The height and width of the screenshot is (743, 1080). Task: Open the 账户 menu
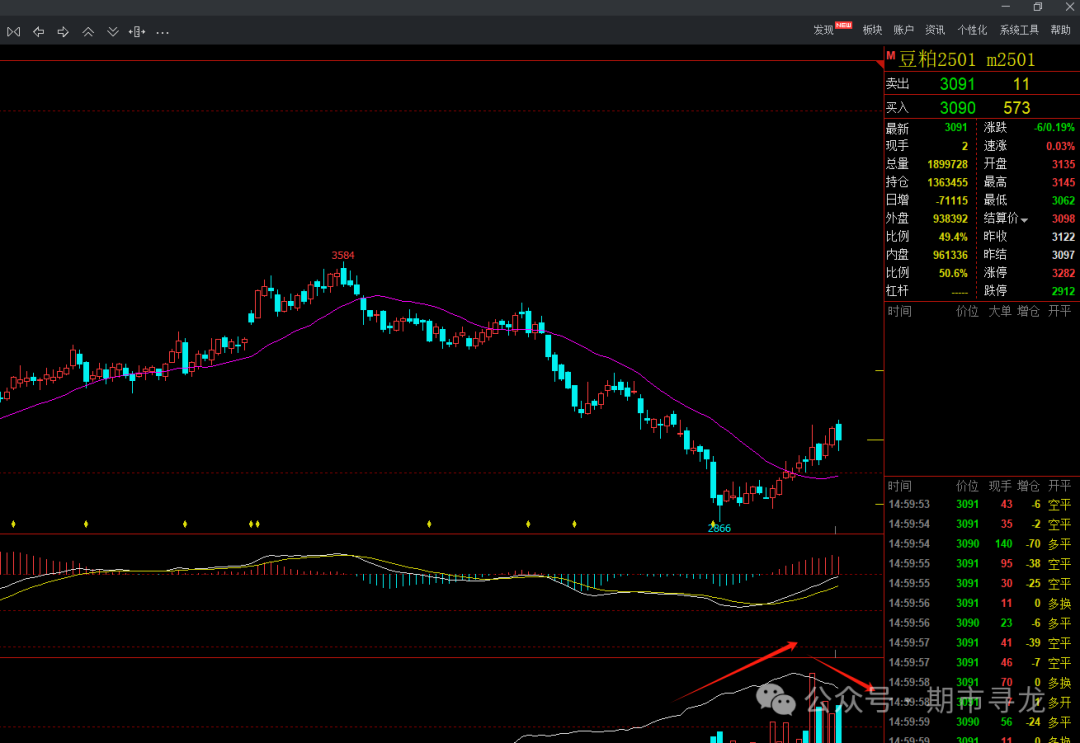[903, 30]
